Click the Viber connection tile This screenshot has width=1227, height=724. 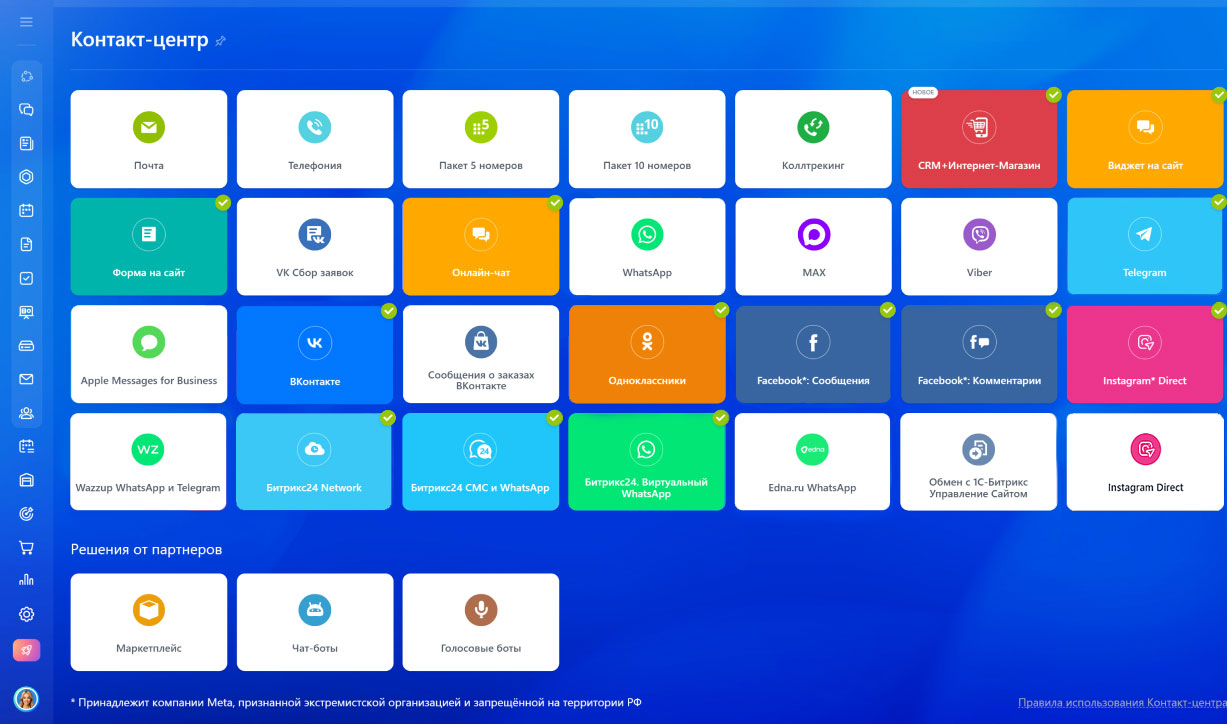(979, 247)
